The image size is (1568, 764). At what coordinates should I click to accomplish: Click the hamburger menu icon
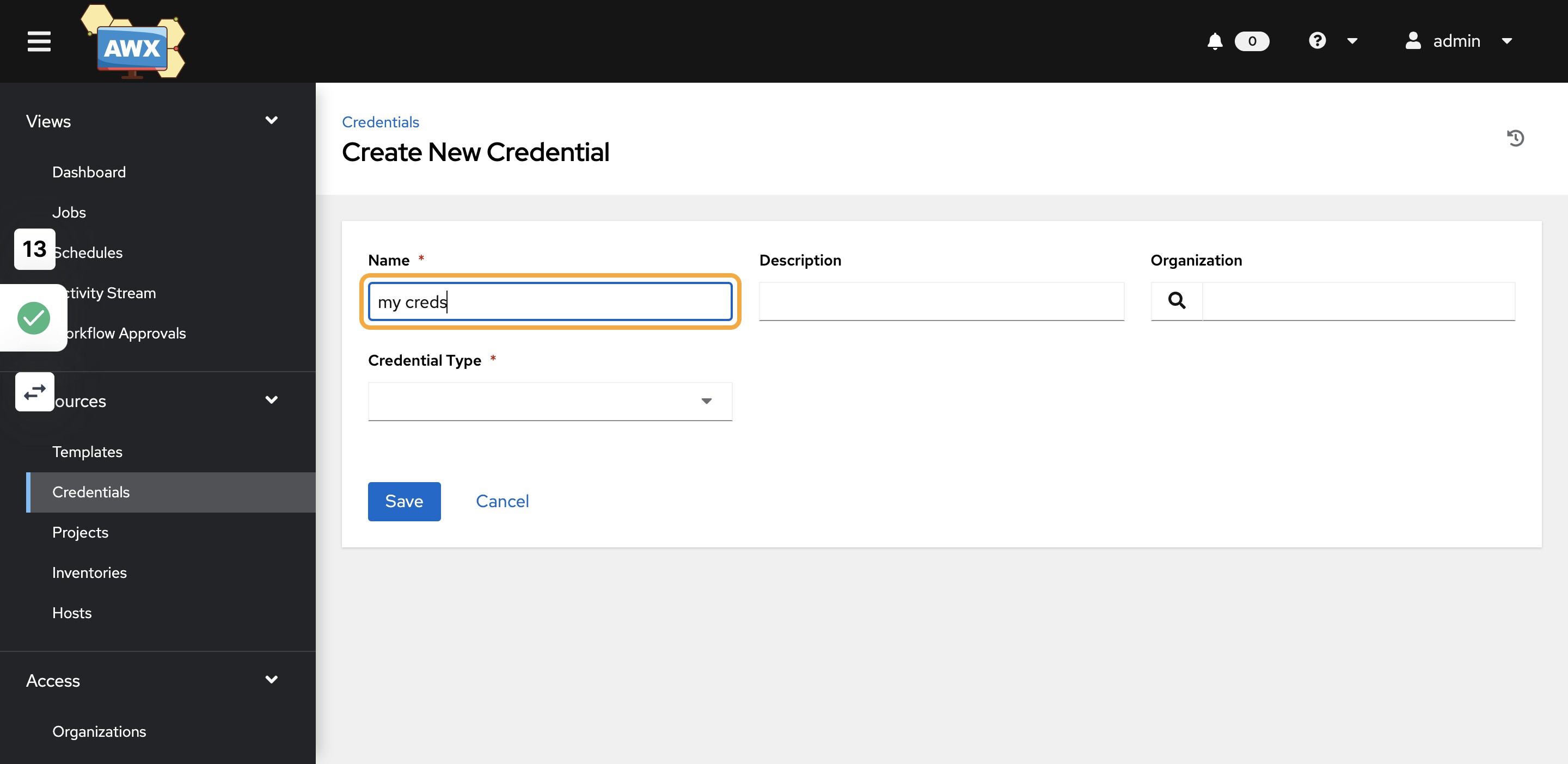37,41
